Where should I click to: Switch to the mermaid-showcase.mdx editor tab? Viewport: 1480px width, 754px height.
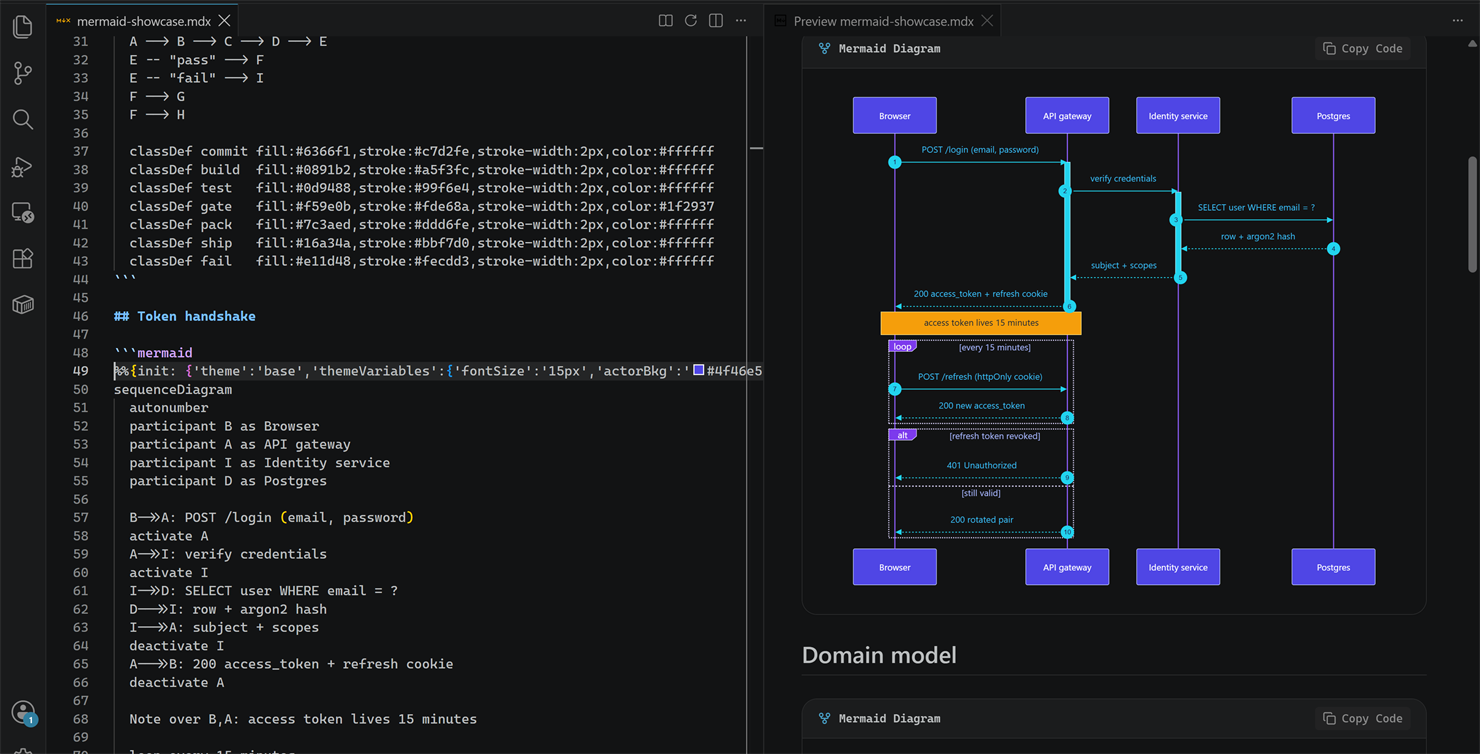tap(142, 20)
